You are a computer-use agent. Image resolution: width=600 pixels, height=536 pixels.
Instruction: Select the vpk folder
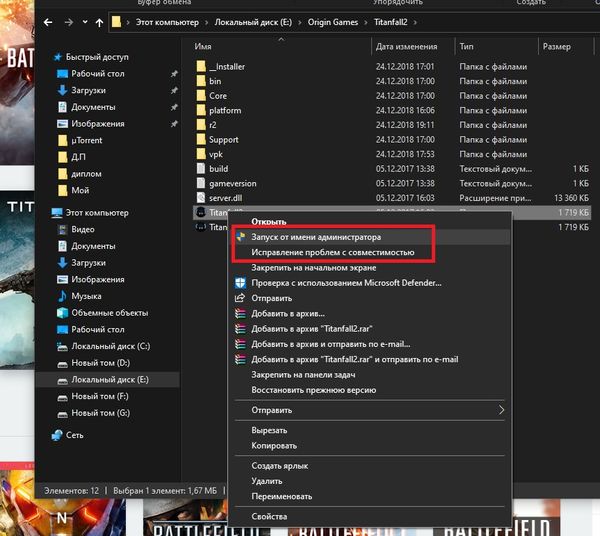pyautogui.click(x=216, y=154)
